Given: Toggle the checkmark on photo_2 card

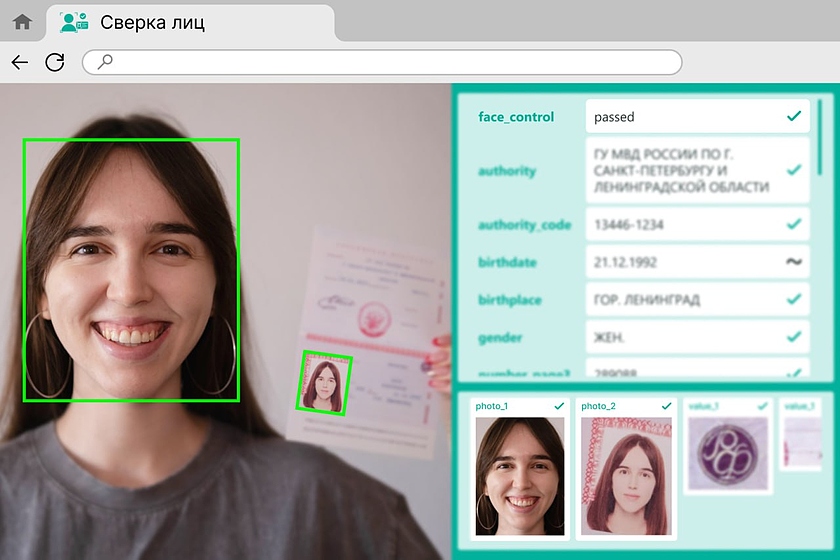Looking at the screenshot, I should coord(666,406).
